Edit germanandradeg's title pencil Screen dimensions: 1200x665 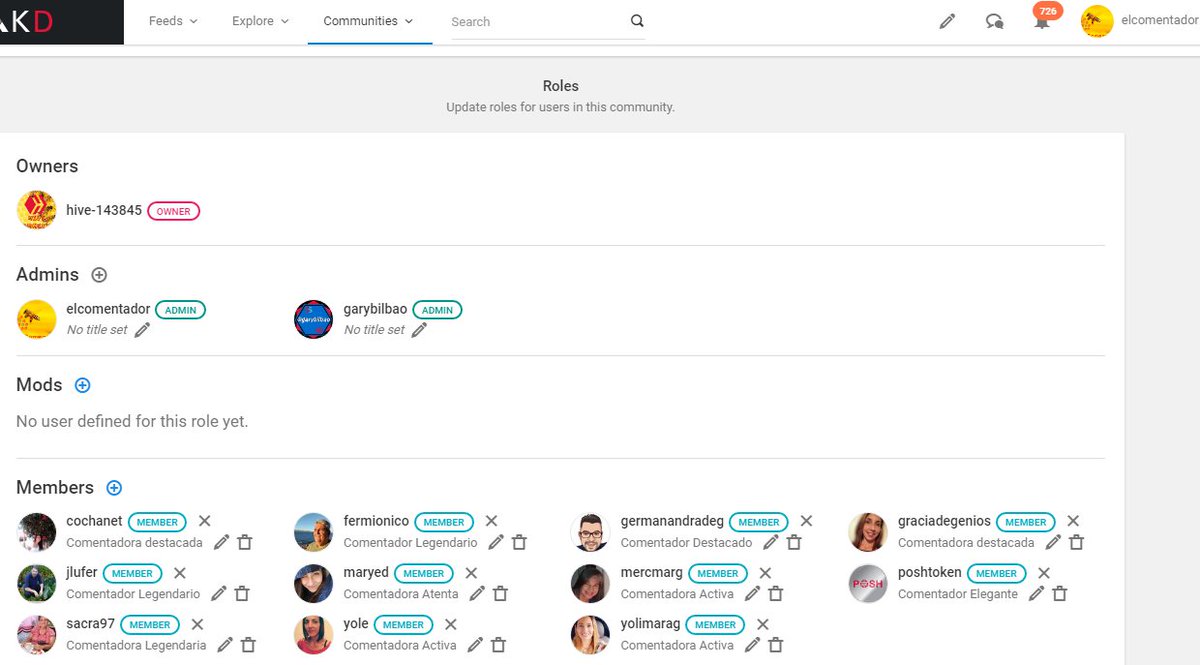(x=771, y=542)
